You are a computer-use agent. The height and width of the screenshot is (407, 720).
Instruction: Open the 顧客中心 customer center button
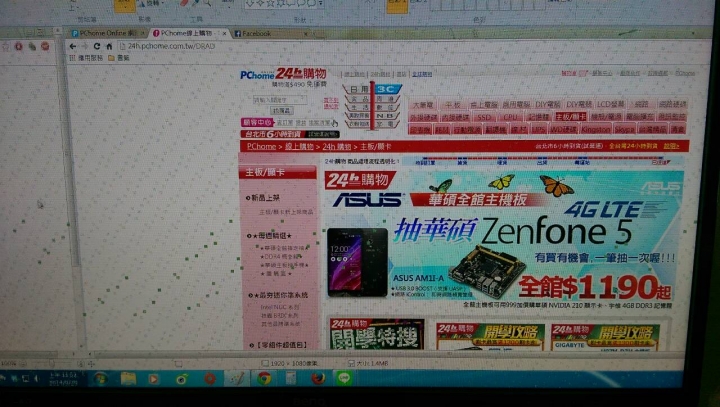[x=258, y=123]
